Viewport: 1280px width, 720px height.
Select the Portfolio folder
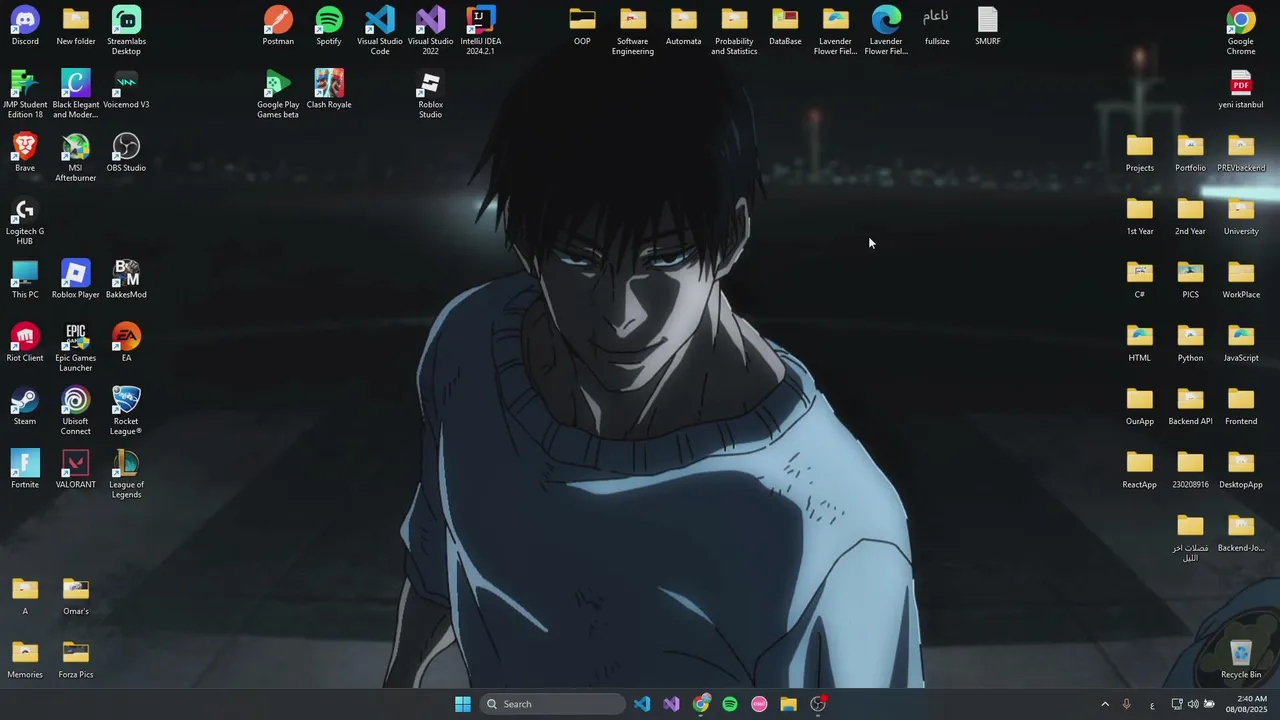pos(1190,152)
